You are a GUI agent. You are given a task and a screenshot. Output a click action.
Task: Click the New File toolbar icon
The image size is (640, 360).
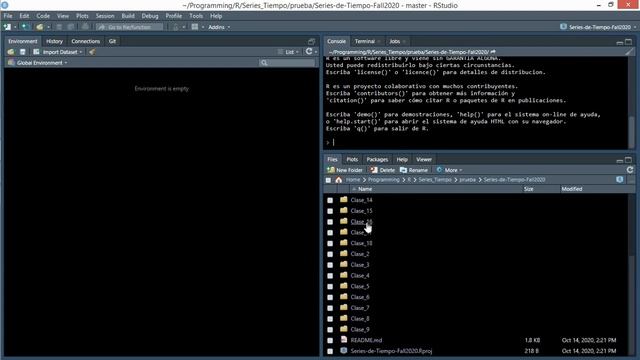[x=7, y=27]
